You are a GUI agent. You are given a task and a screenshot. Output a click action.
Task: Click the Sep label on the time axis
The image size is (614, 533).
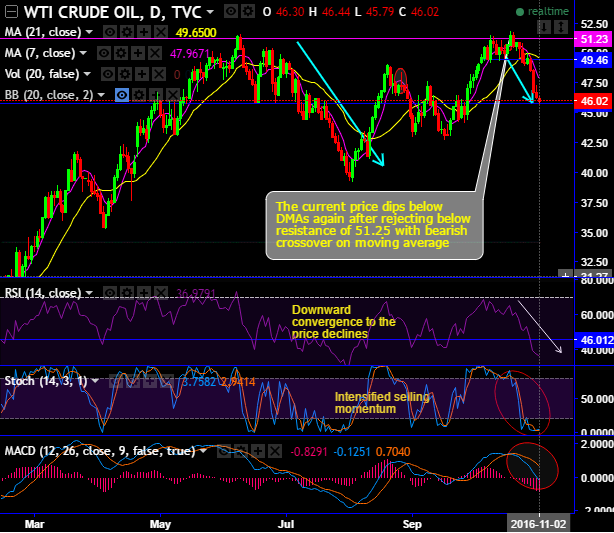point(412,524)
